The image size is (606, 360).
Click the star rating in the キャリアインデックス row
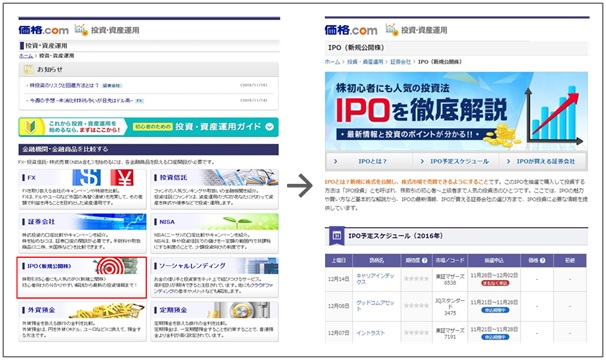tap(416, 279)
